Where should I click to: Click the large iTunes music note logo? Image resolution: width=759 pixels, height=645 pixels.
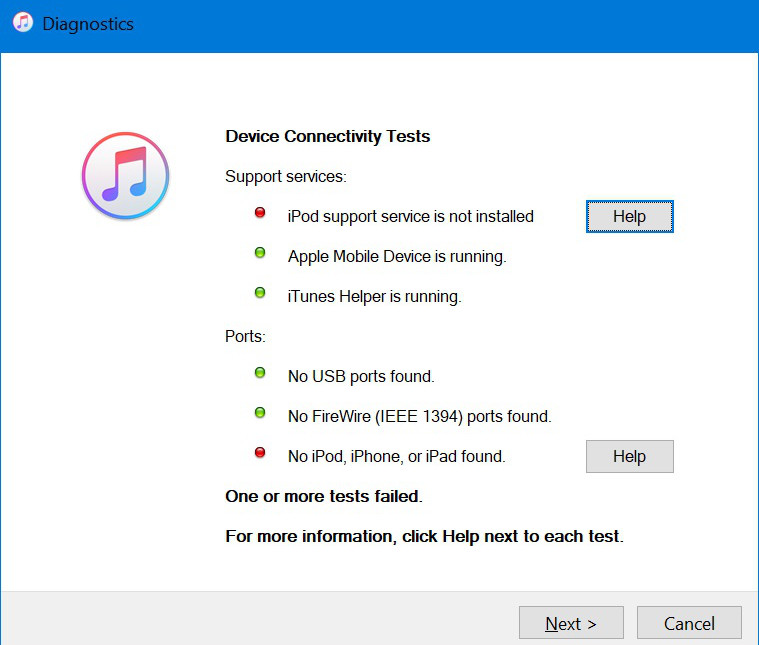(x=126, y=175)
